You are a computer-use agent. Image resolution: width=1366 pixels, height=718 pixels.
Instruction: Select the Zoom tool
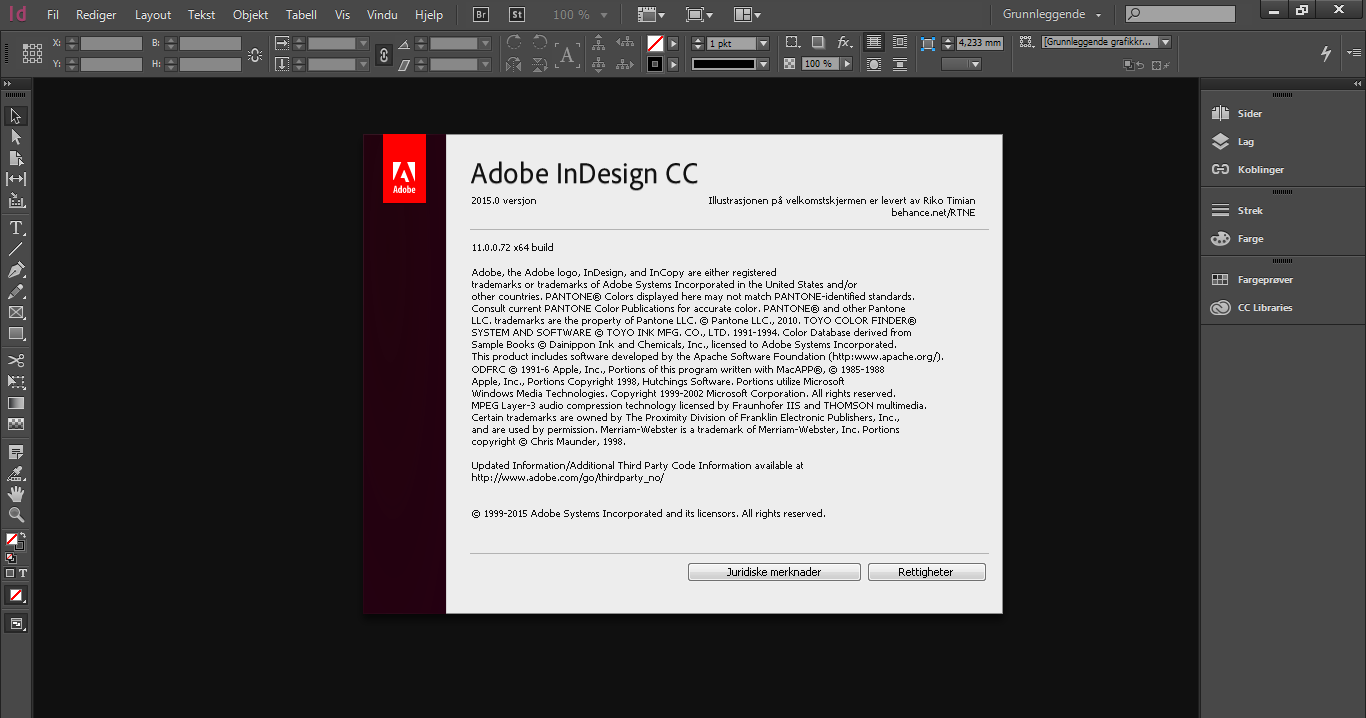16,515
